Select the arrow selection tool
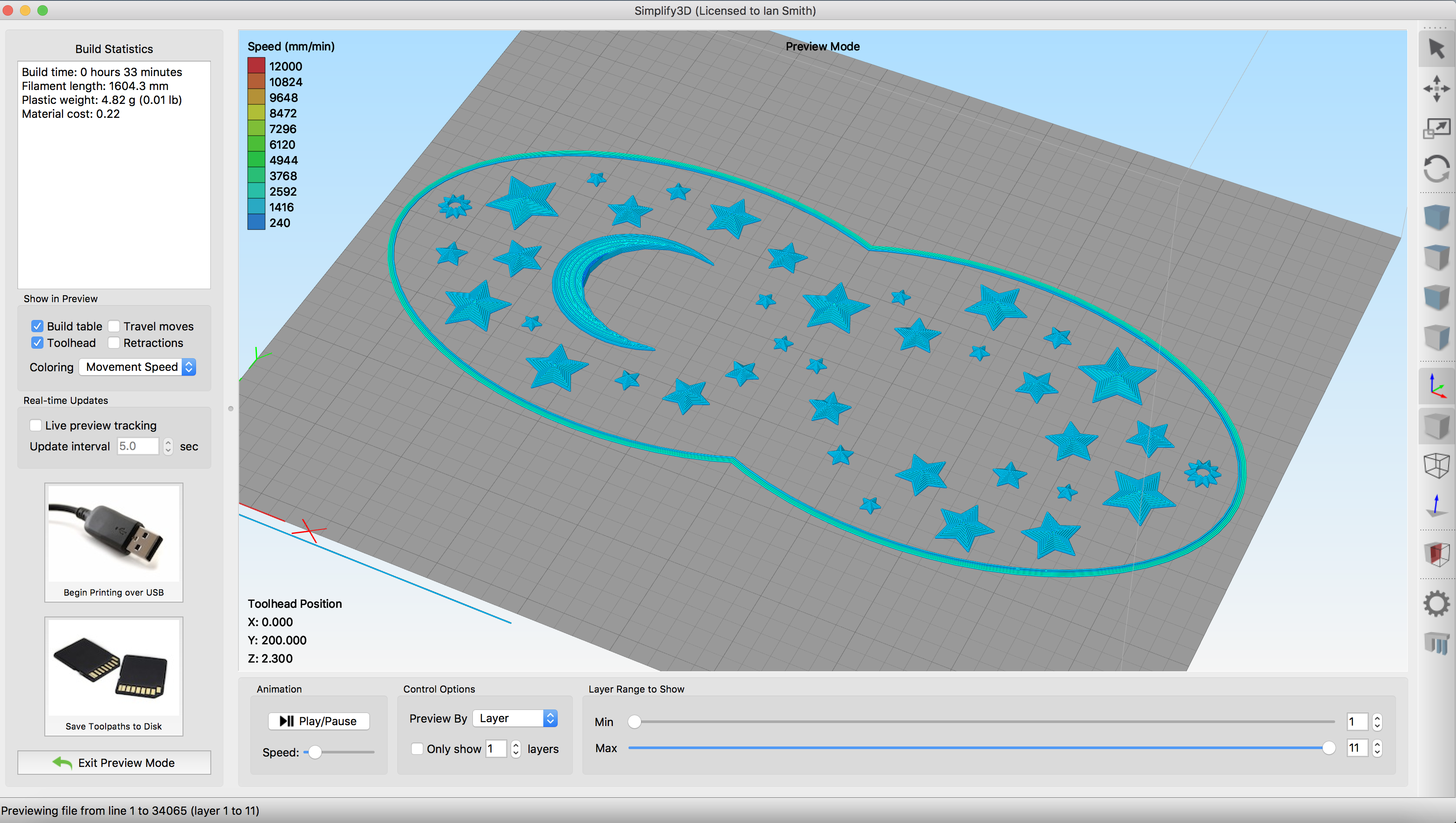 pos(1436,49)
